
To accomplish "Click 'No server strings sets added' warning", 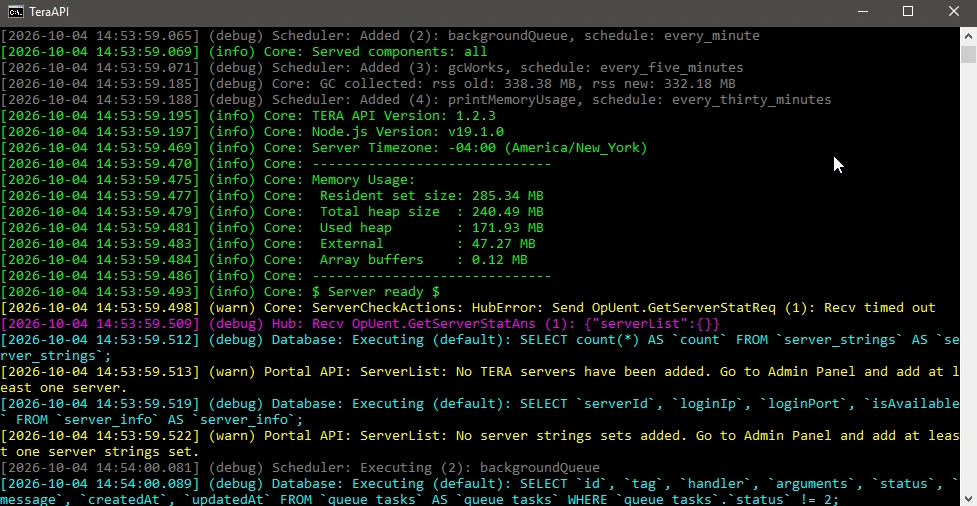I will click(x=480, y=444).
